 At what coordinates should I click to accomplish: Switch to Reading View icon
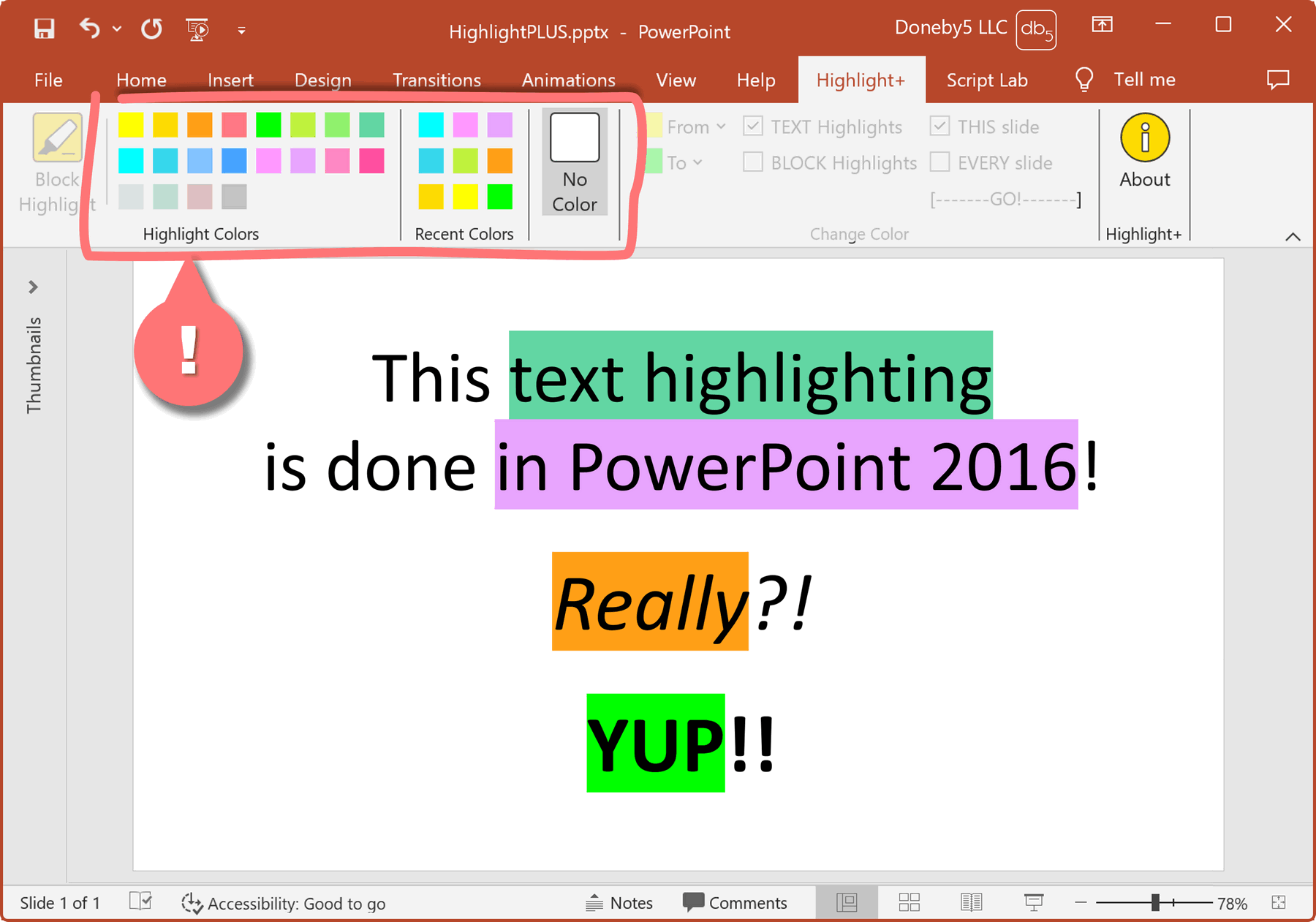(971, 903)
